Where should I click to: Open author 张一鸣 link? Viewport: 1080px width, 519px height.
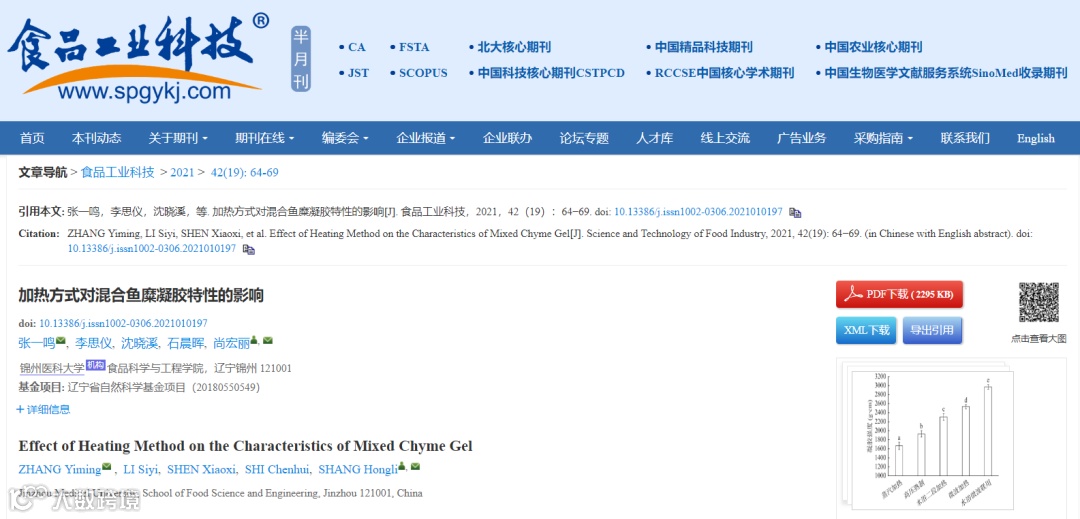(37, 342)
